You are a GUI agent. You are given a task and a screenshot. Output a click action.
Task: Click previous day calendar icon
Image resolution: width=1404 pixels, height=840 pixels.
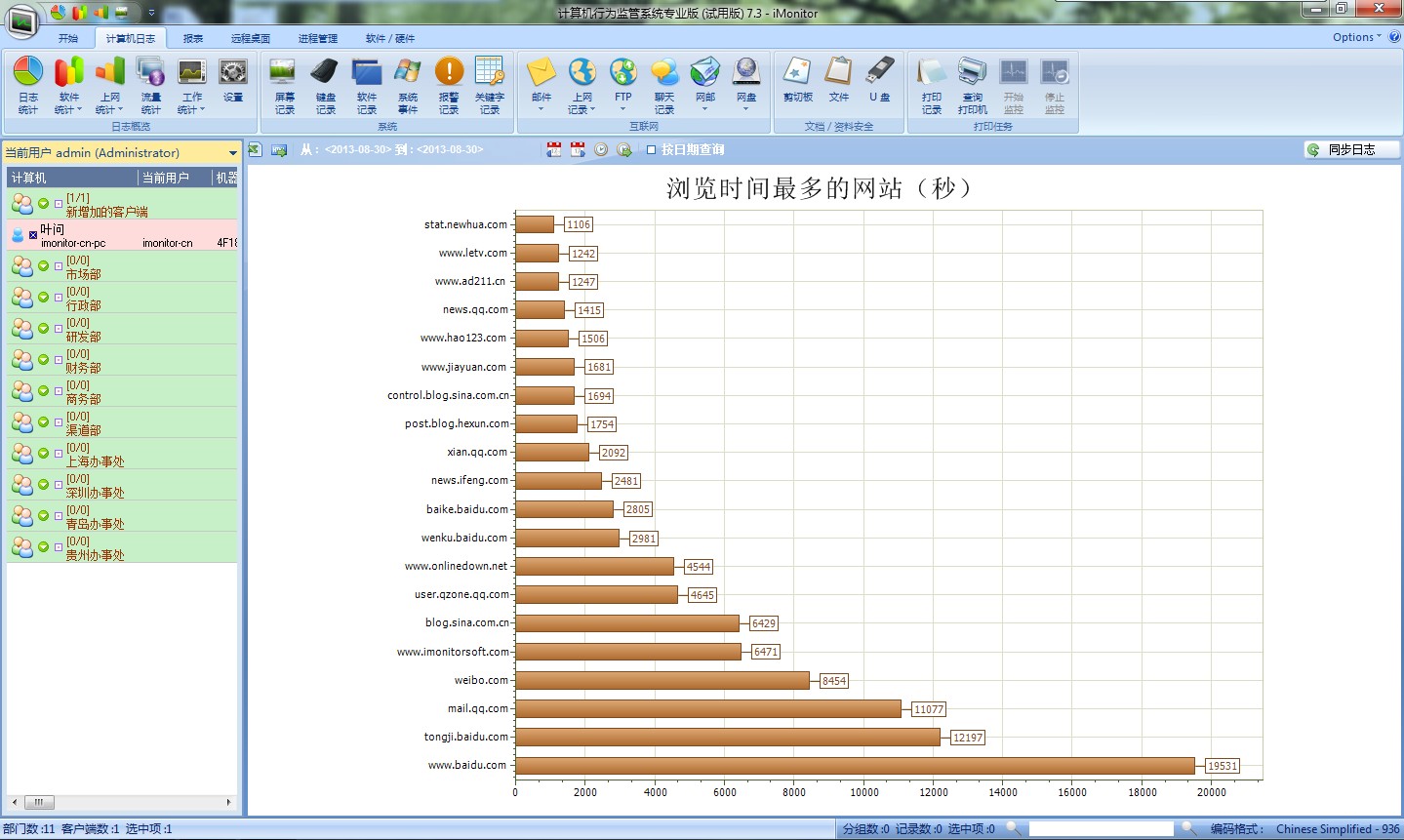(x=554, y=149)
